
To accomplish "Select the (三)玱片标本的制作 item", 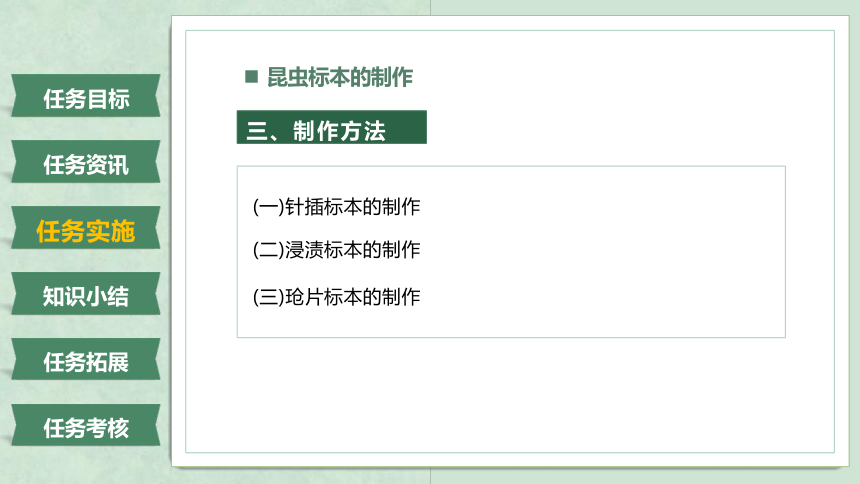I will [x=336, y=297].
